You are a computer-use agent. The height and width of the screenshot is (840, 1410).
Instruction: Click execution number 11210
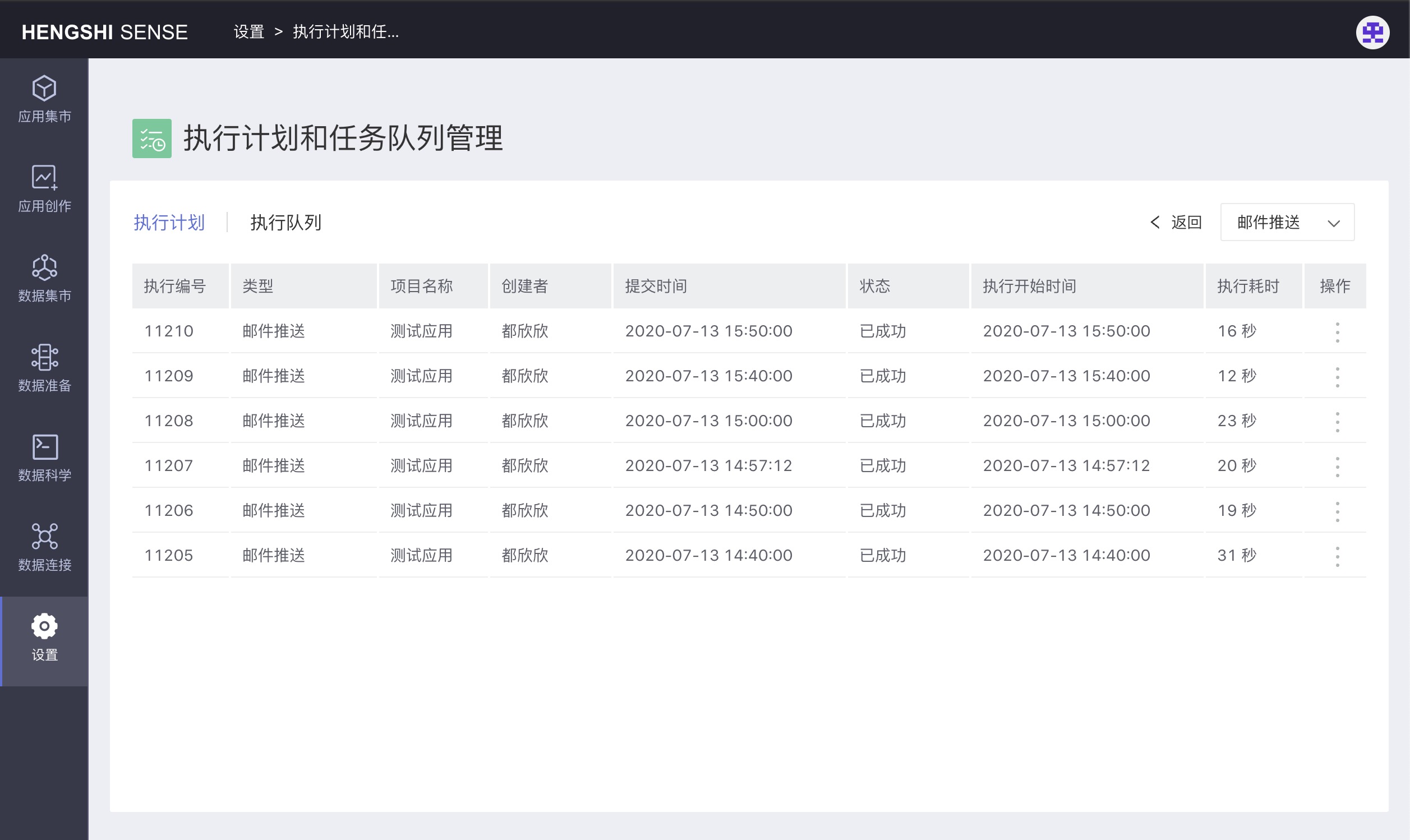169,331
